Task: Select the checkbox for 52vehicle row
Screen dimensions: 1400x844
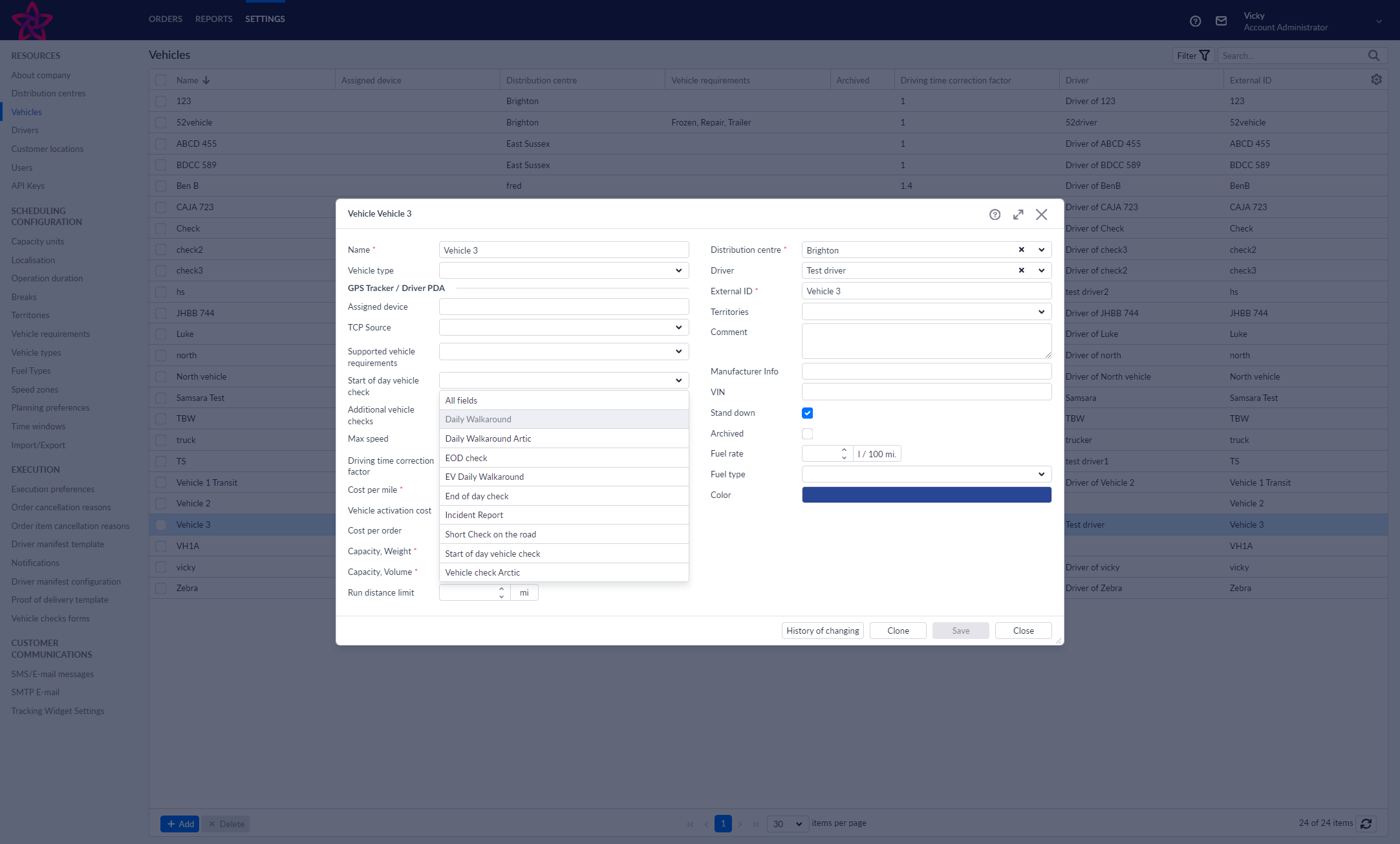Action: point(160,122)
